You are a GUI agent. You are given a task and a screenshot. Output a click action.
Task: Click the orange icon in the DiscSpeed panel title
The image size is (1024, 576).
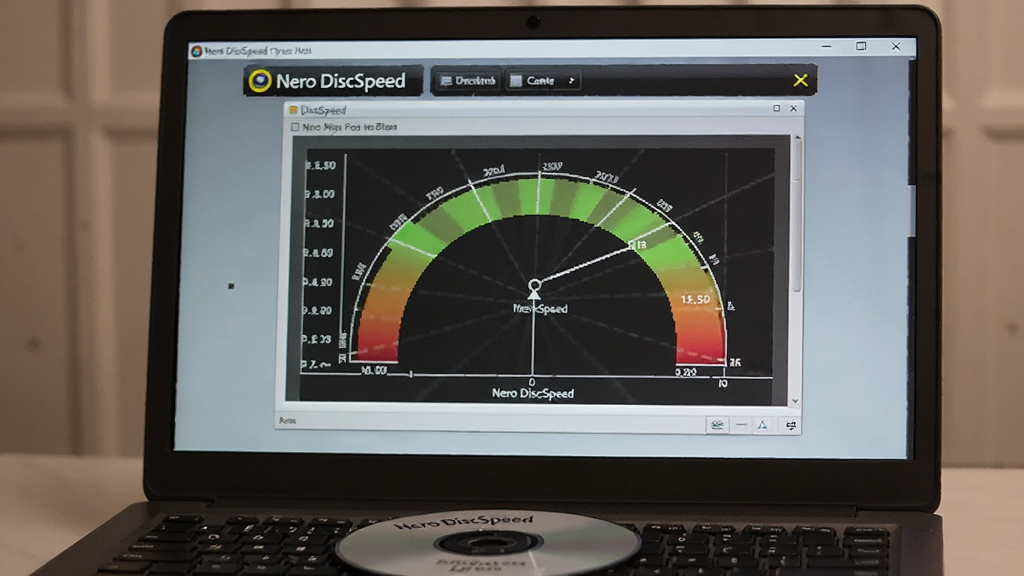point(293,110)
